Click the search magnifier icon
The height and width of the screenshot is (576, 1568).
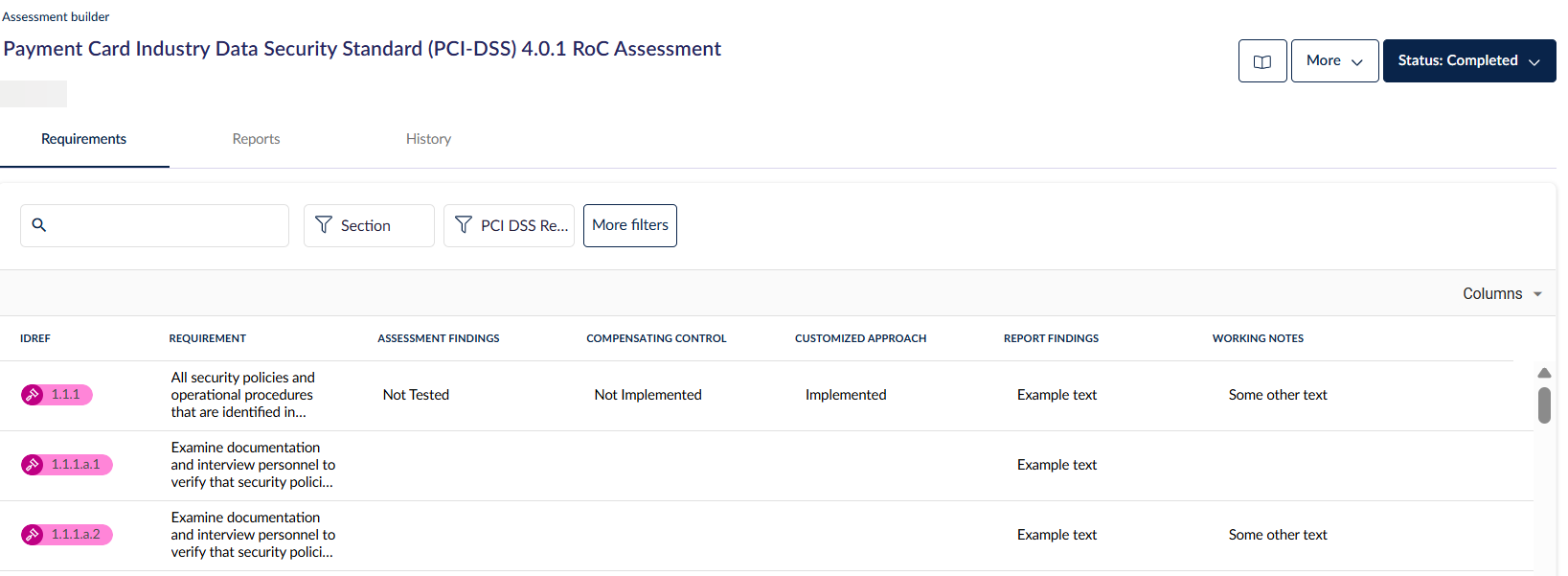point(39,225)
